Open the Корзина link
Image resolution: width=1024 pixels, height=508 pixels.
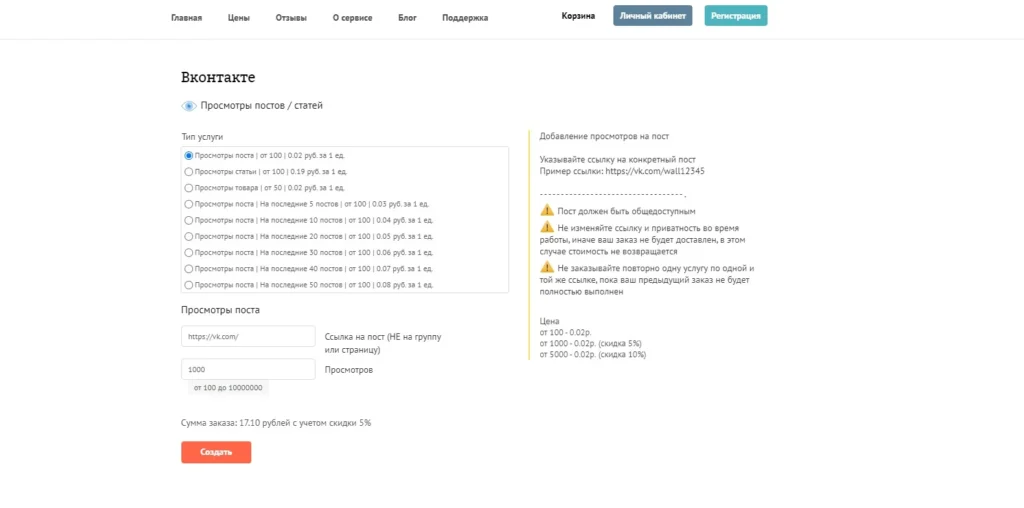click(578, 16)
